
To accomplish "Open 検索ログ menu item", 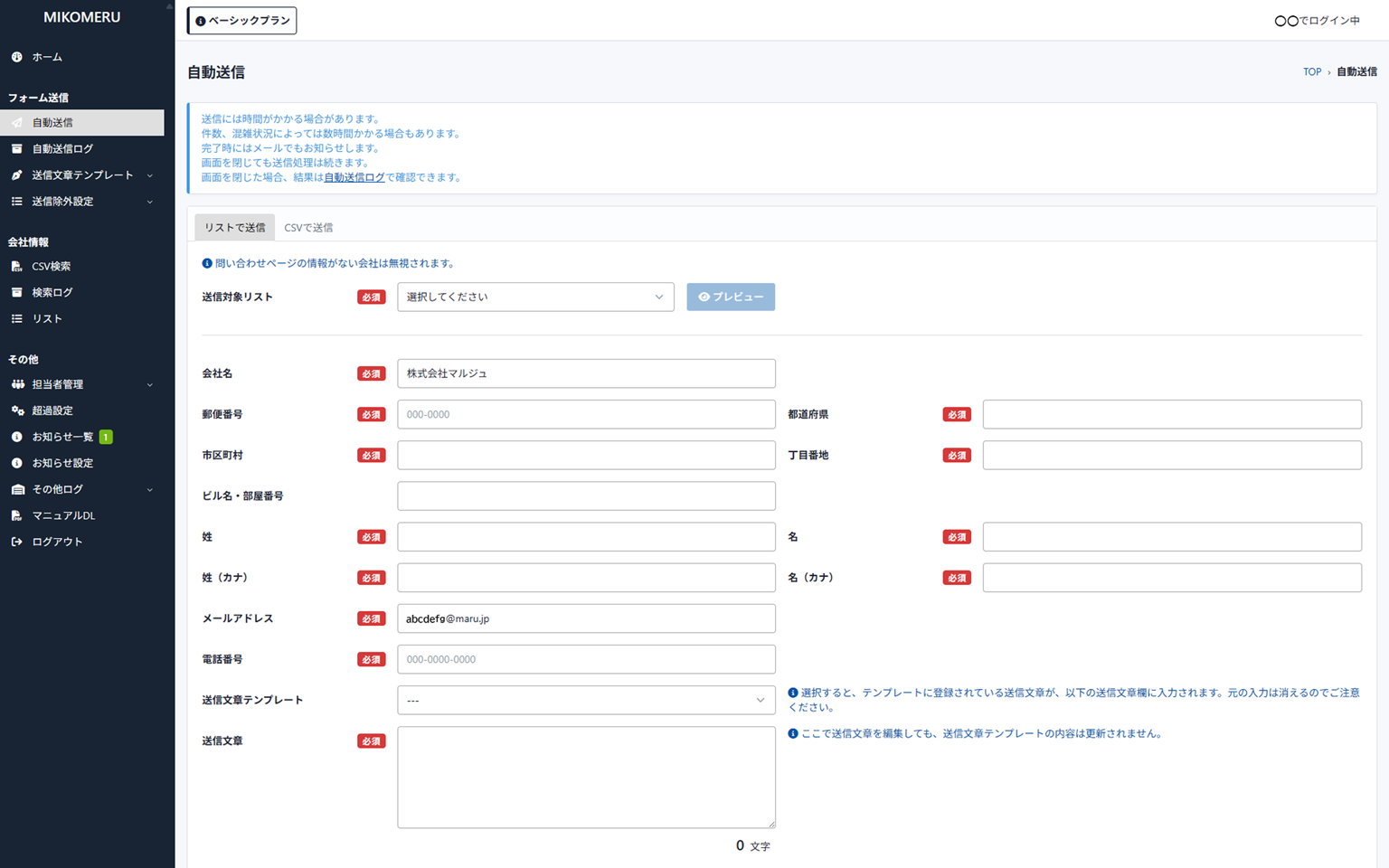I will tap(82, 293).
